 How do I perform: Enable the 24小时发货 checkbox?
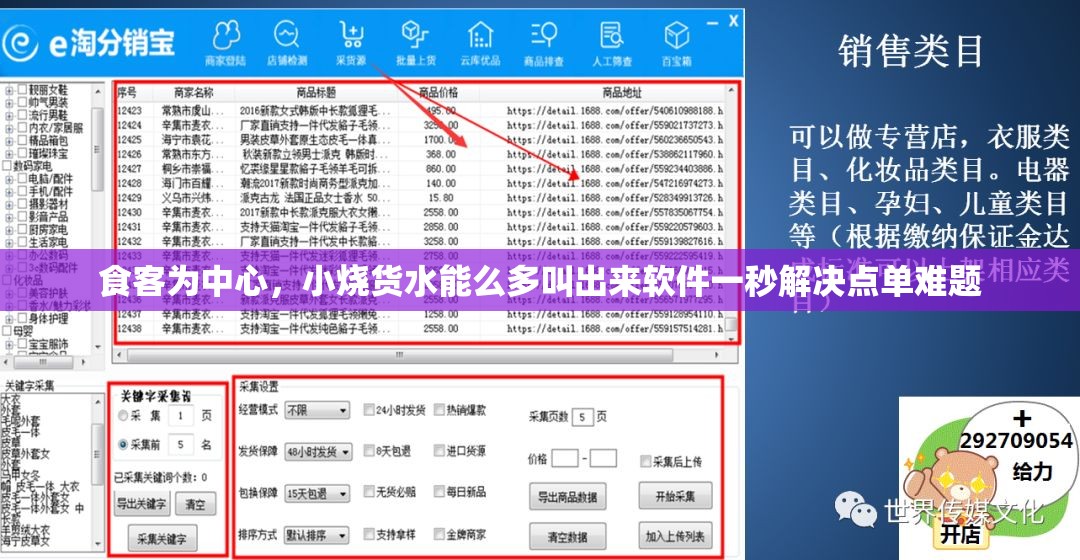368,410
